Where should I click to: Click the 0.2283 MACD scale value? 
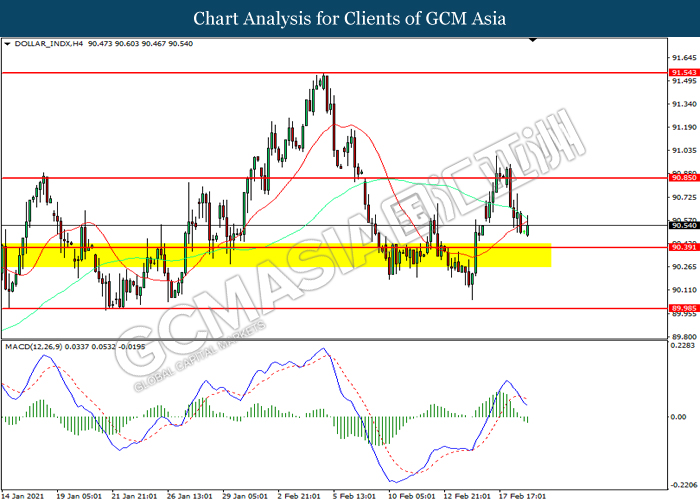coord(683,345)
